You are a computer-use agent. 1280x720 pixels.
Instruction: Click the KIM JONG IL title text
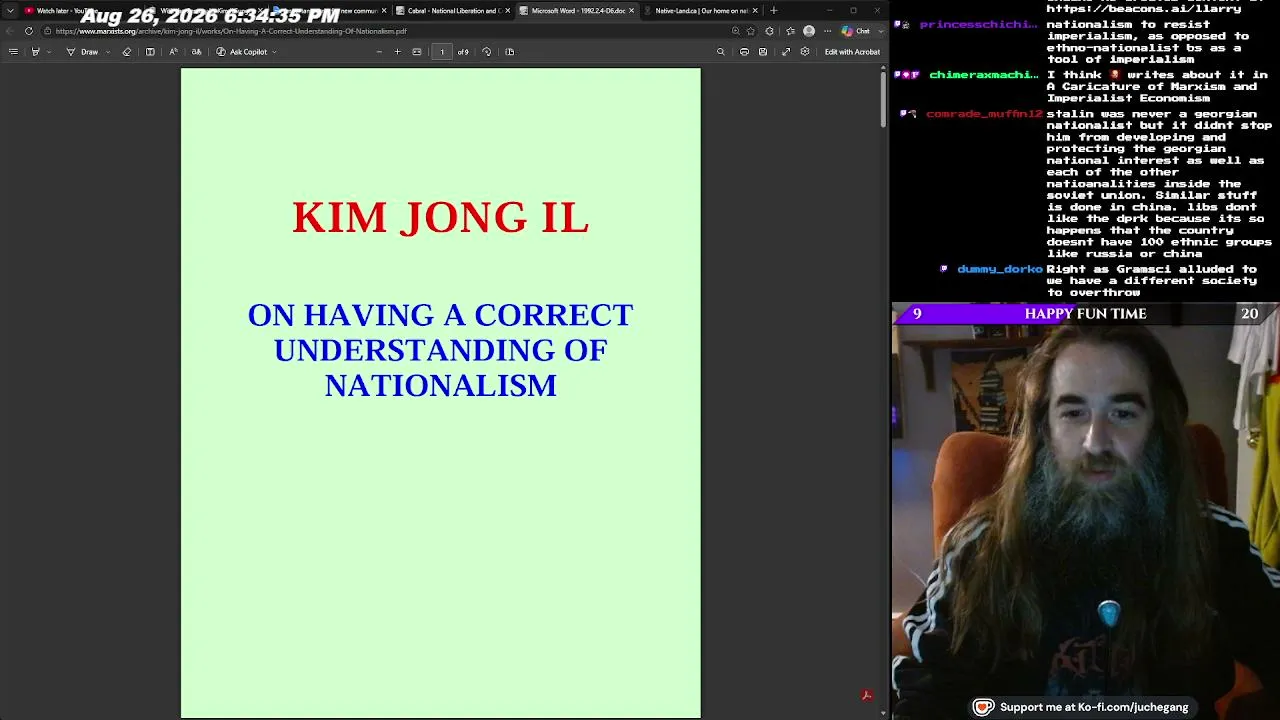click(441, 218)
